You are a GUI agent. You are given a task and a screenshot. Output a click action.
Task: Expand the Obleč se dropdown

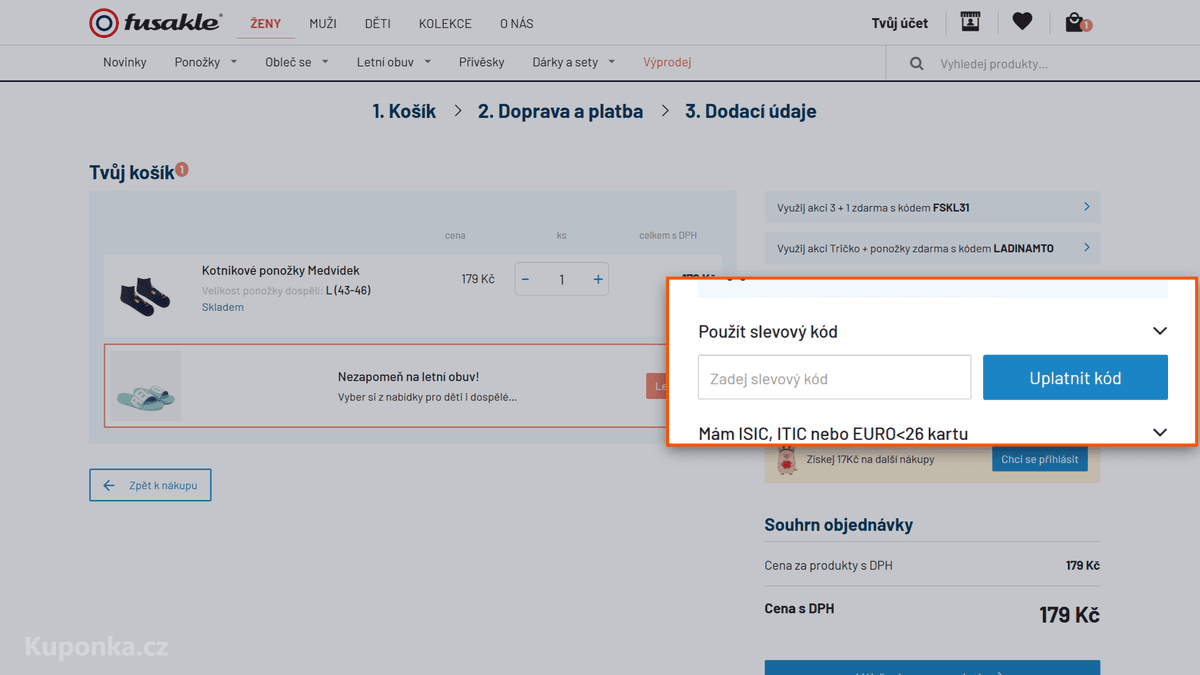[297, 62]
